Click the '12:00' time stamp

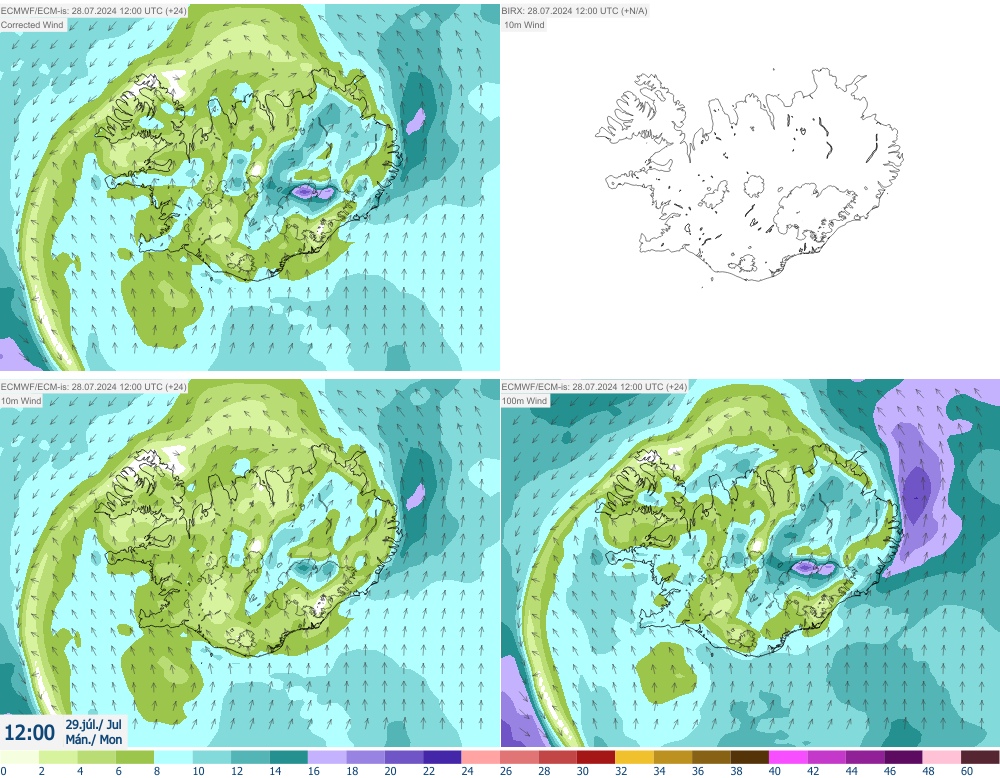[29, 732]
